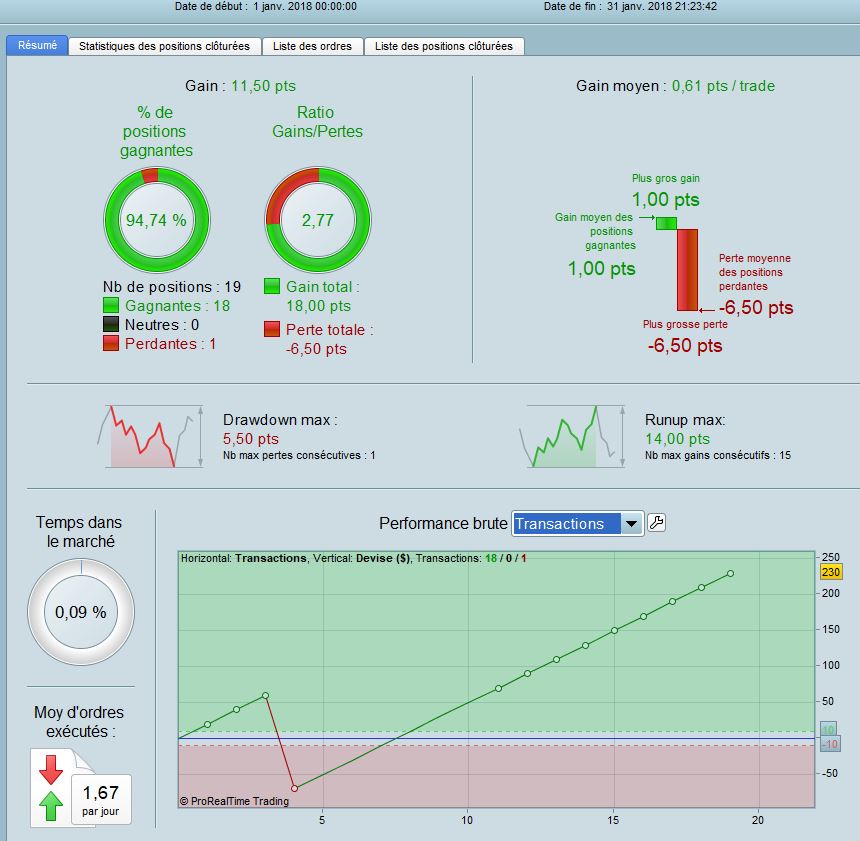Click the Ratio Gains/Pertes donut chart

(x=318, y=220)
